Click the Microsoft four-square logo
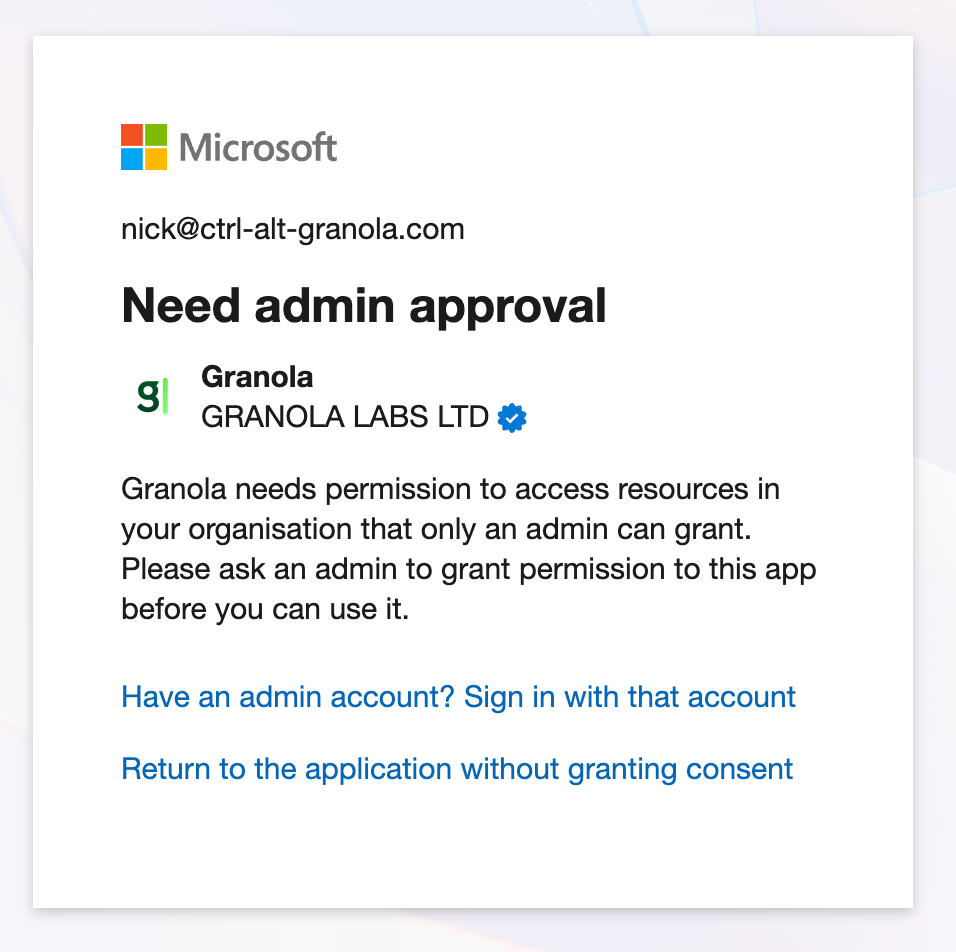 145,147
